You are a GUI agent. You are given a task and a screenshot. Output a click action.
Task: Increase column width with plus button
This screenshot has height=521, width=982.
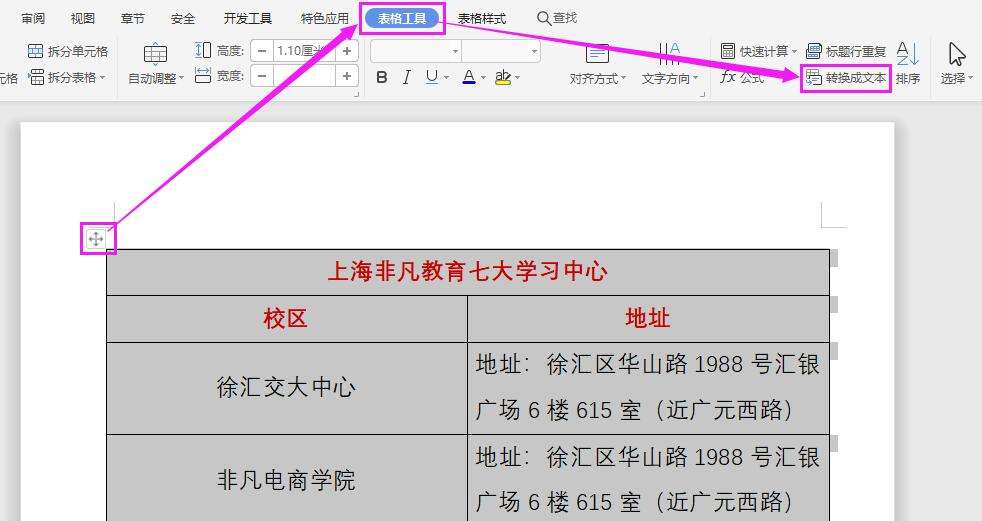click(x=347, y=76)
